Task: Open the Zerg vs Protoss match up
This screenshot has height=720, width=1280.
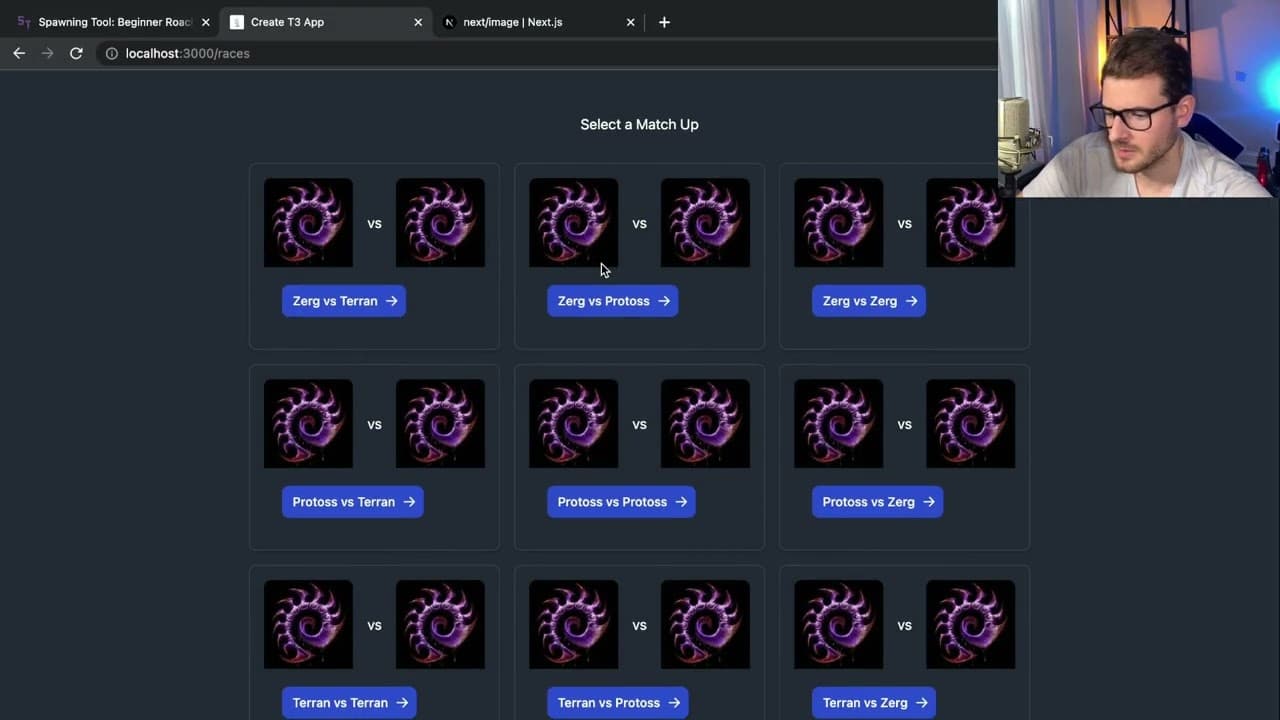Action: coord(613,301)
